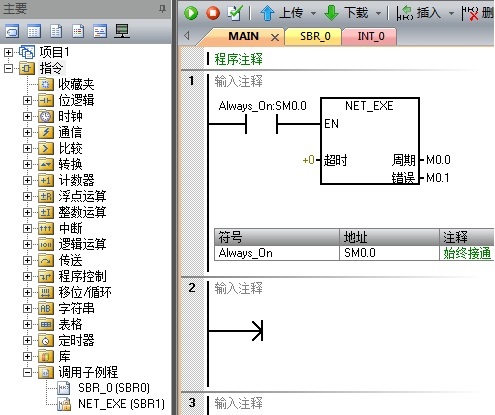Open the download dropdown arrow
Screen dimensions: 495x415
[x=378, y=14]
